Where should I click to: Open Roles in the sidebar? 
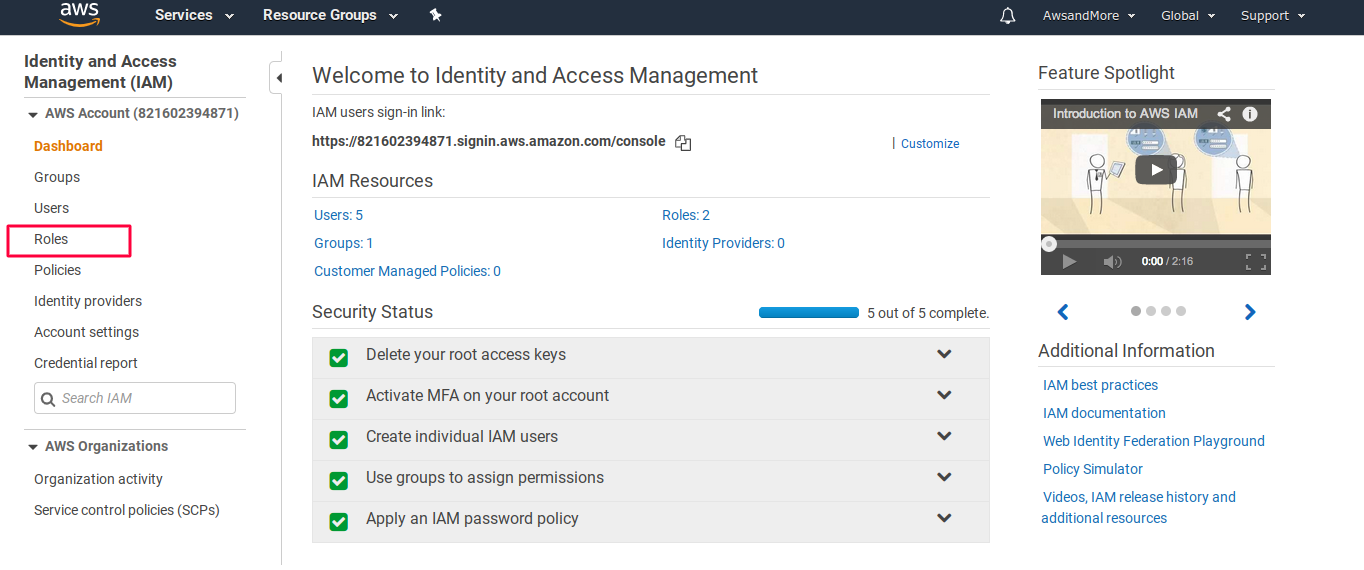(51, 239)
